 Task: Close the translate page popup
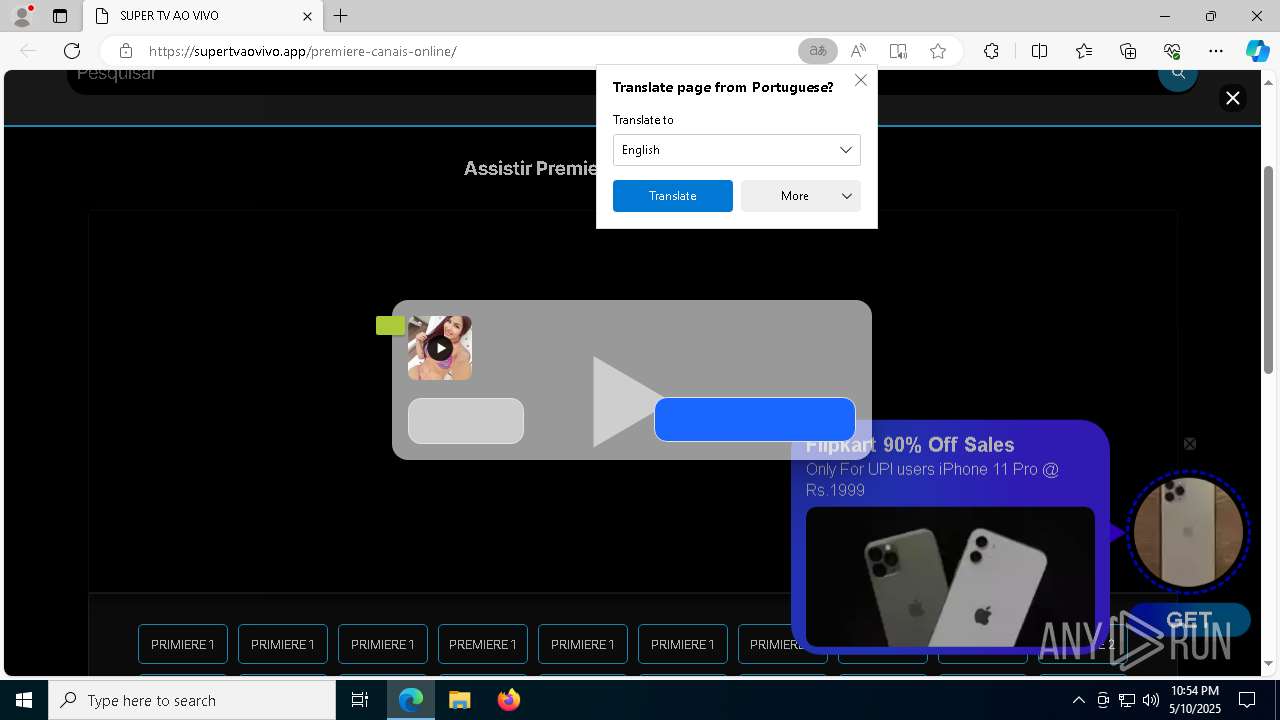(x=861, y=80)
